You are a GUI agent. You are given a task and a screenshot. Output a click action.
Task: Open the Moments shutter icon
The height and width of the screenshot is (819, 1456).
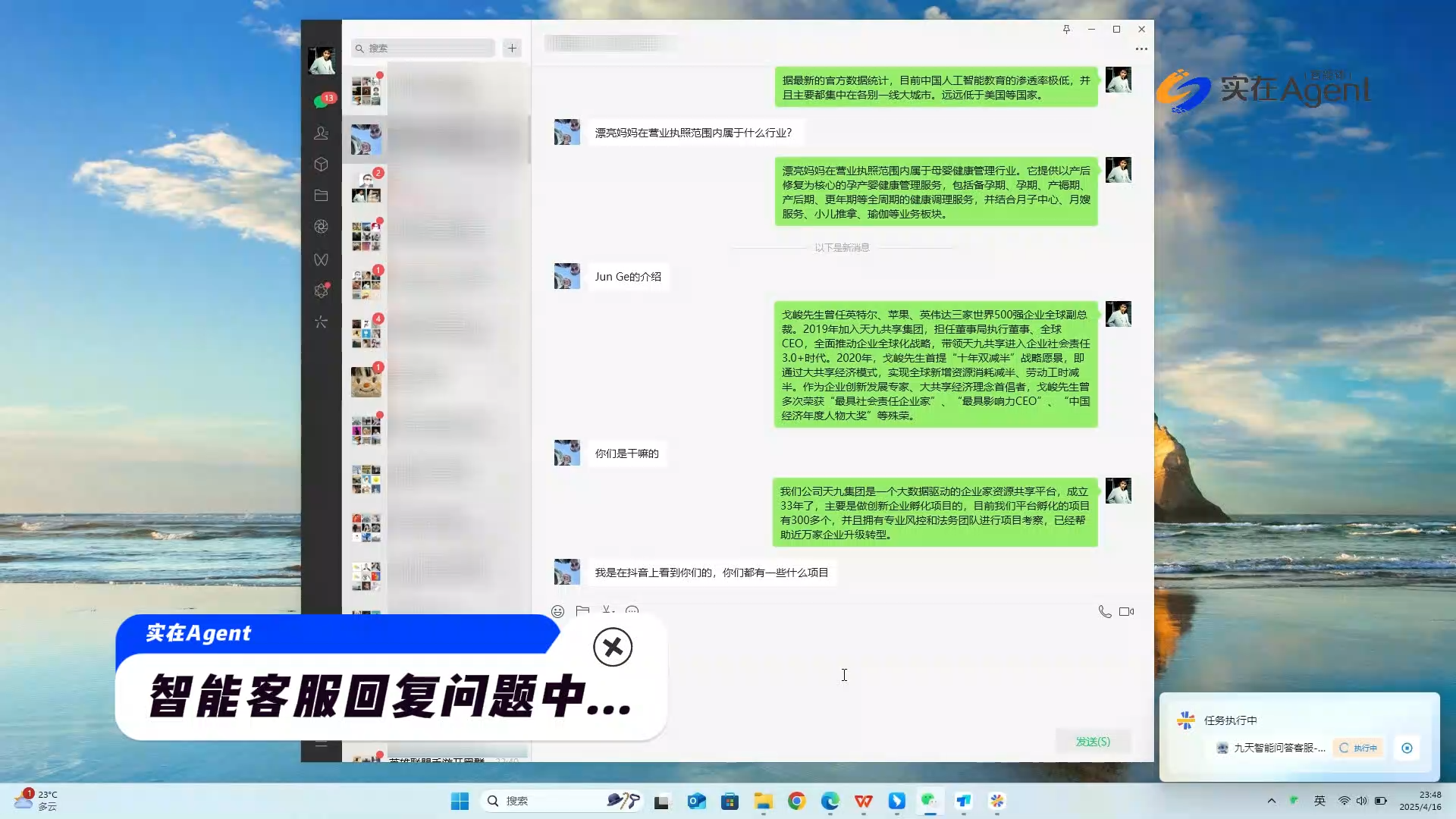(322, 227)
